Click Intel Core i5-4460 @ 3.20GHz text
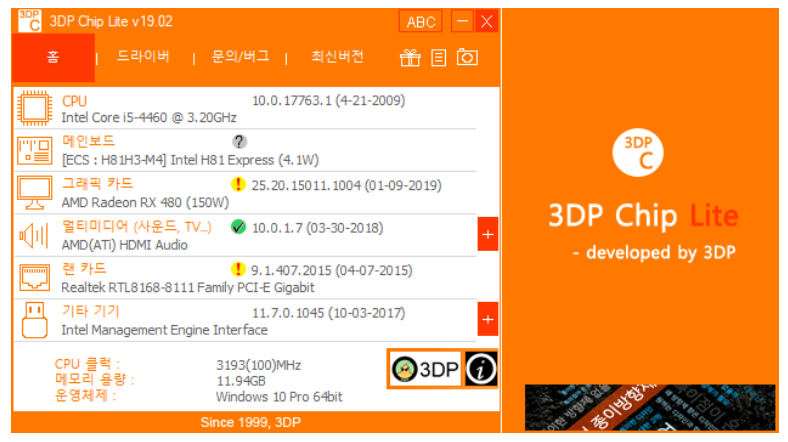The height and width of the screenshot is (442, 788). [x=149, y=118]
